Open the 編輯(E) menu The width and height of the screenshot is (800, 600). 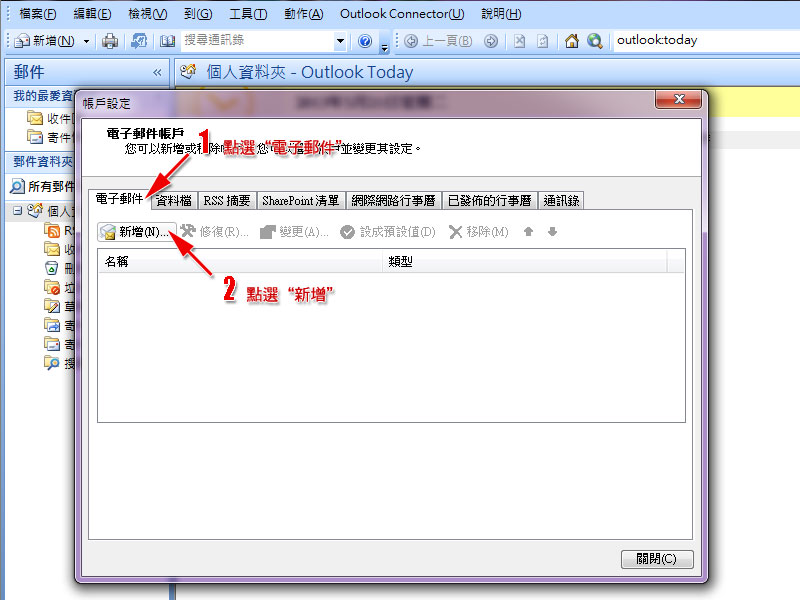92,14
